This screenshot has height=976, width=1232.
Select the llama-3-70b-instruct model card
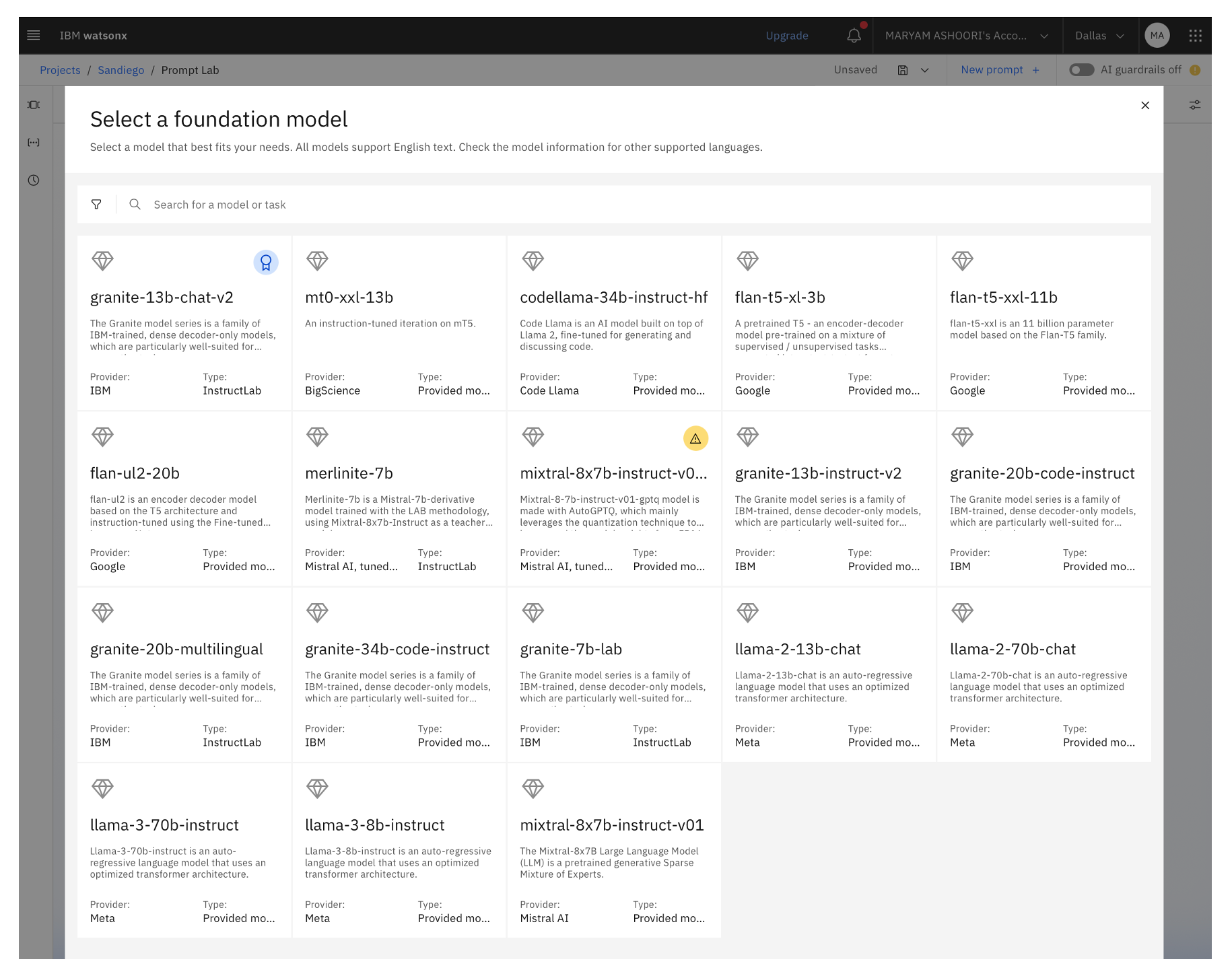(x=183, y=851)
